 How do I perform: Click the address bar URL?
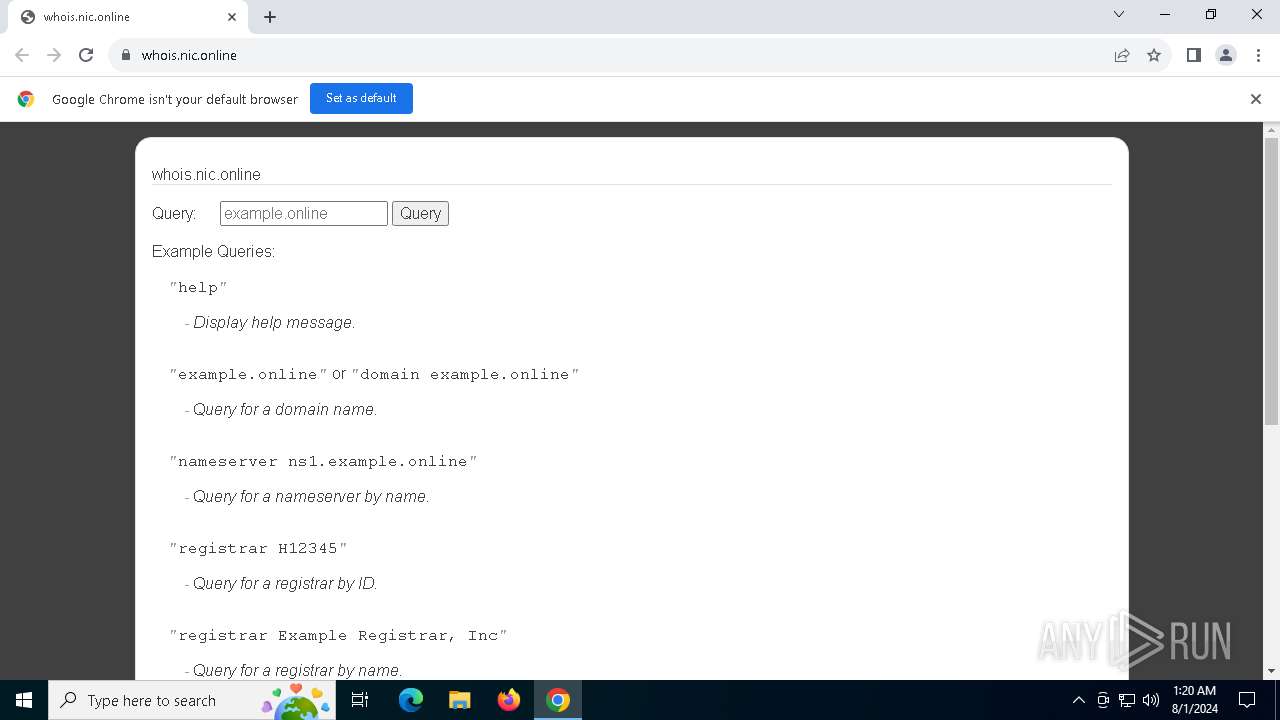click(x=189, y=55)
